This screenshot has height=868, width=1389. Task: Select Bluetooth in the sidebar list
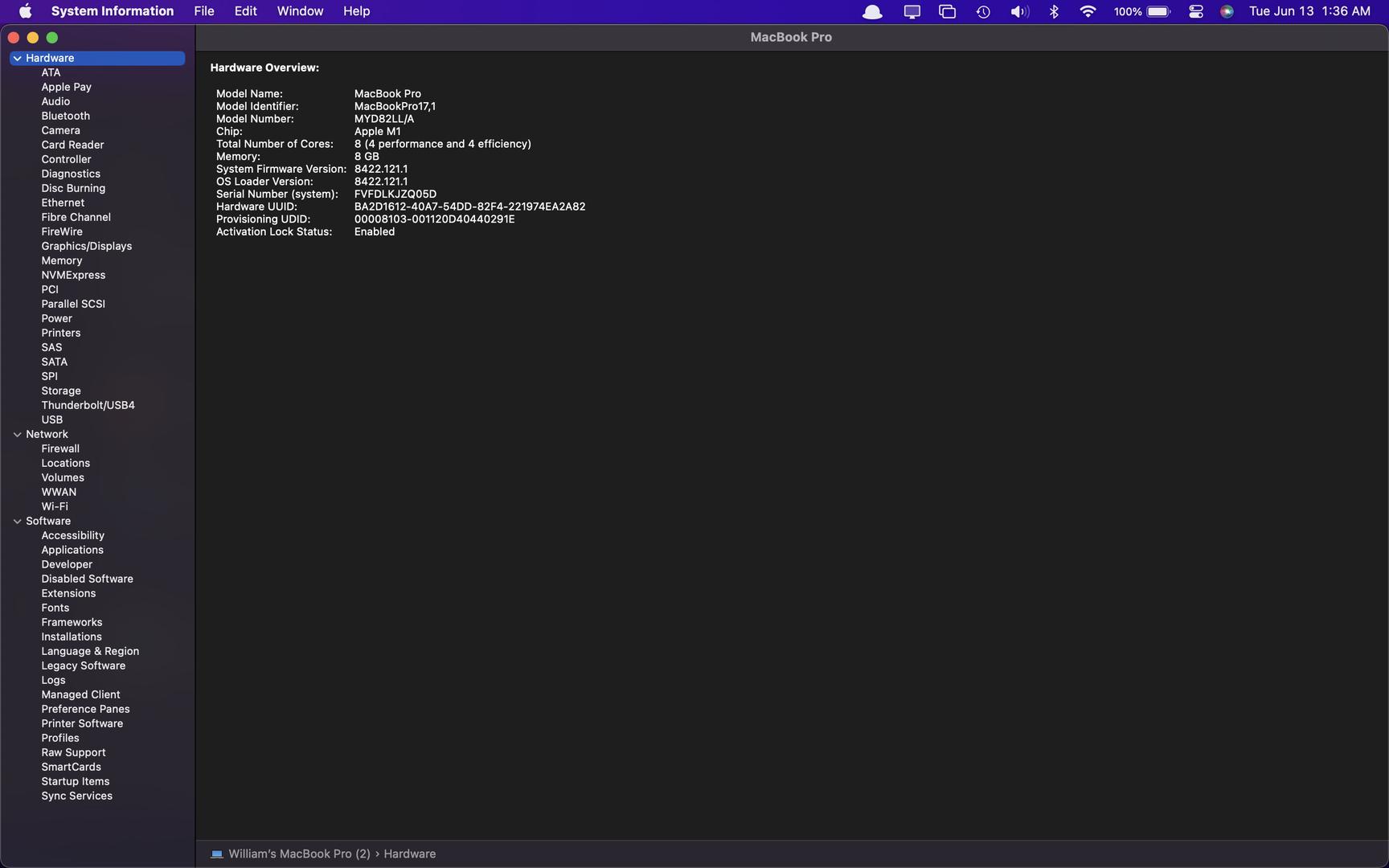click(x=65, y=116)
